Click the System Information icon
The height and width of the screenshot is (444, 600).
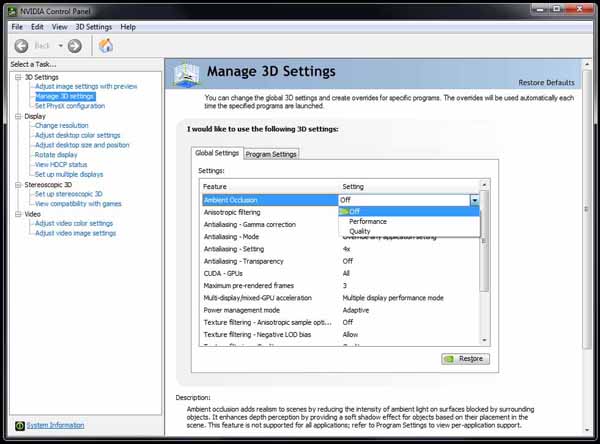[20, 425]
